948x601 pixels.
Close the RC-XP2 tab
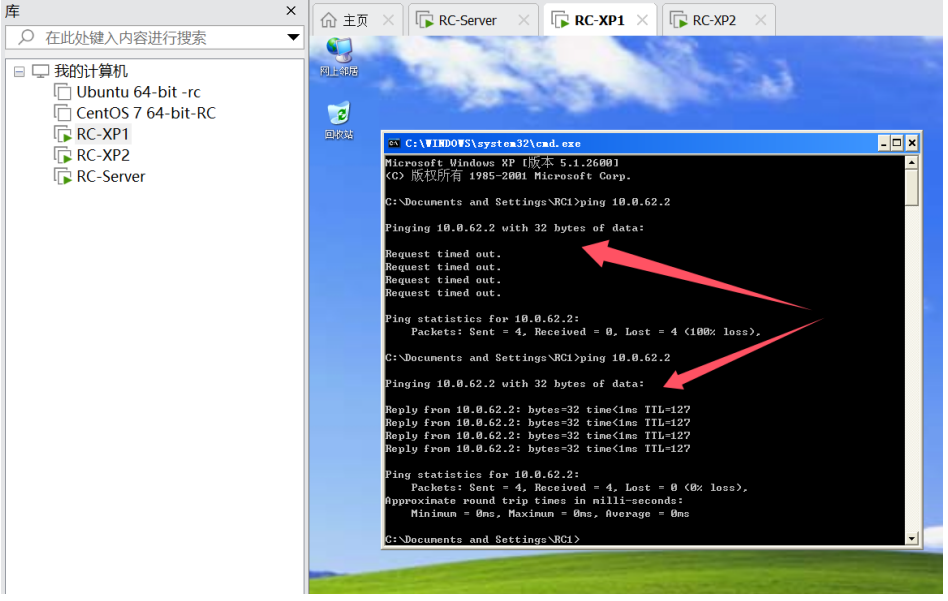pyautogui.click(x=761, y=20)
